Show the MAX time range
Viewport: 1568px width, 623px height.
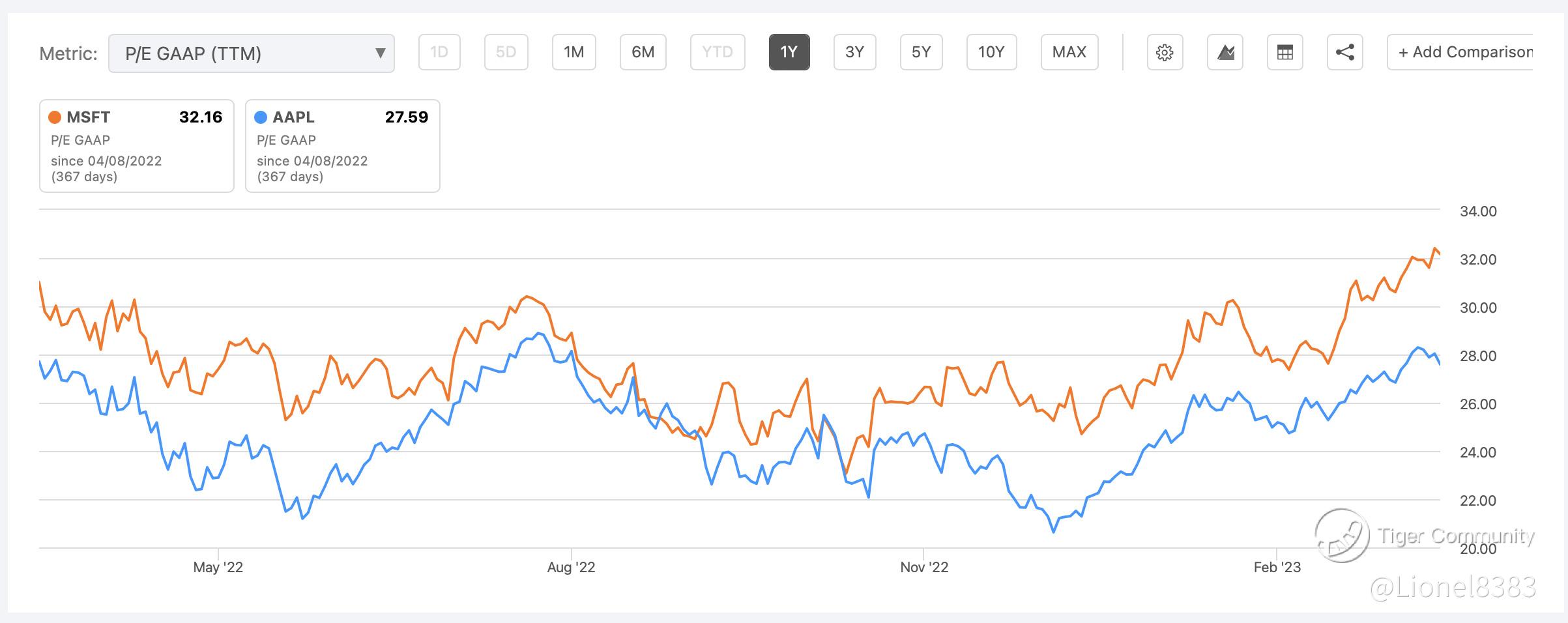coord(1069,52)
